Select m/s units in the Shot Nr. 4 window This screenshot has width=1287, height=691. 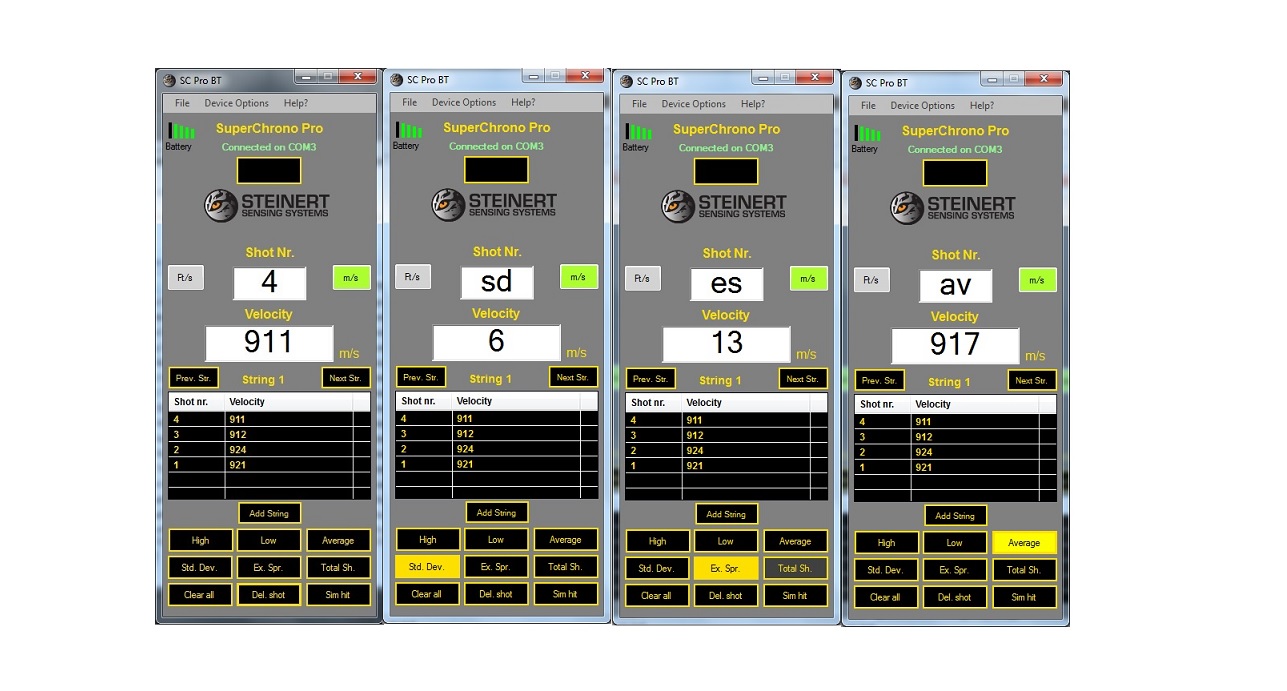[x=351, y=278]
